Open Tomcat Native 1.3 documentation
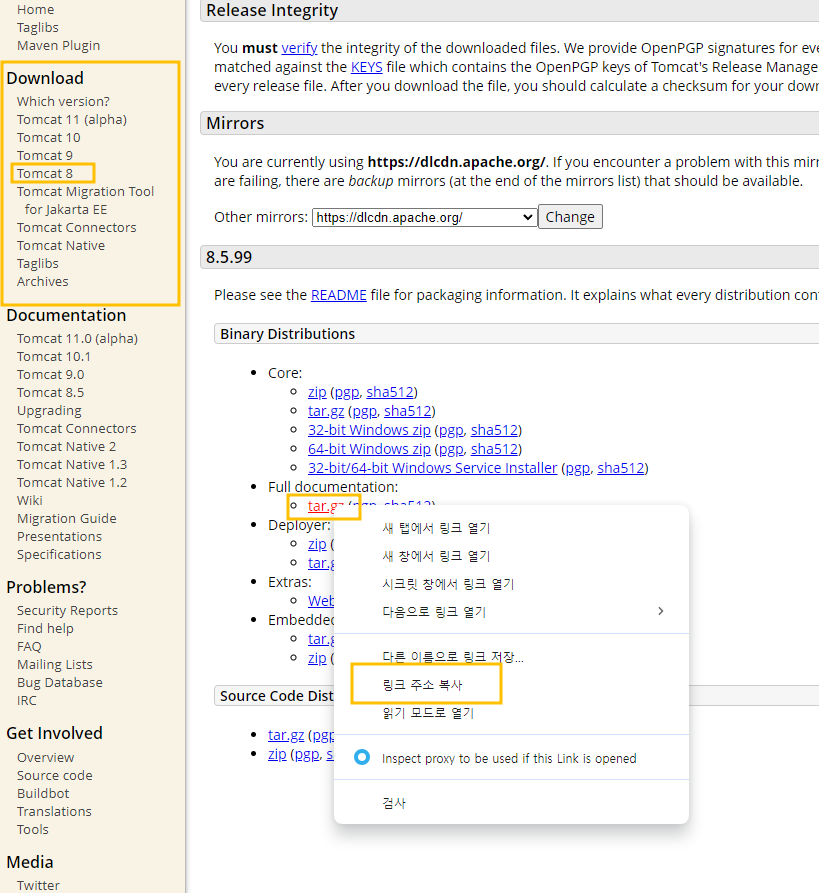Image resolution: width=819 pixels, height=893 pixels. coord(72,465)
